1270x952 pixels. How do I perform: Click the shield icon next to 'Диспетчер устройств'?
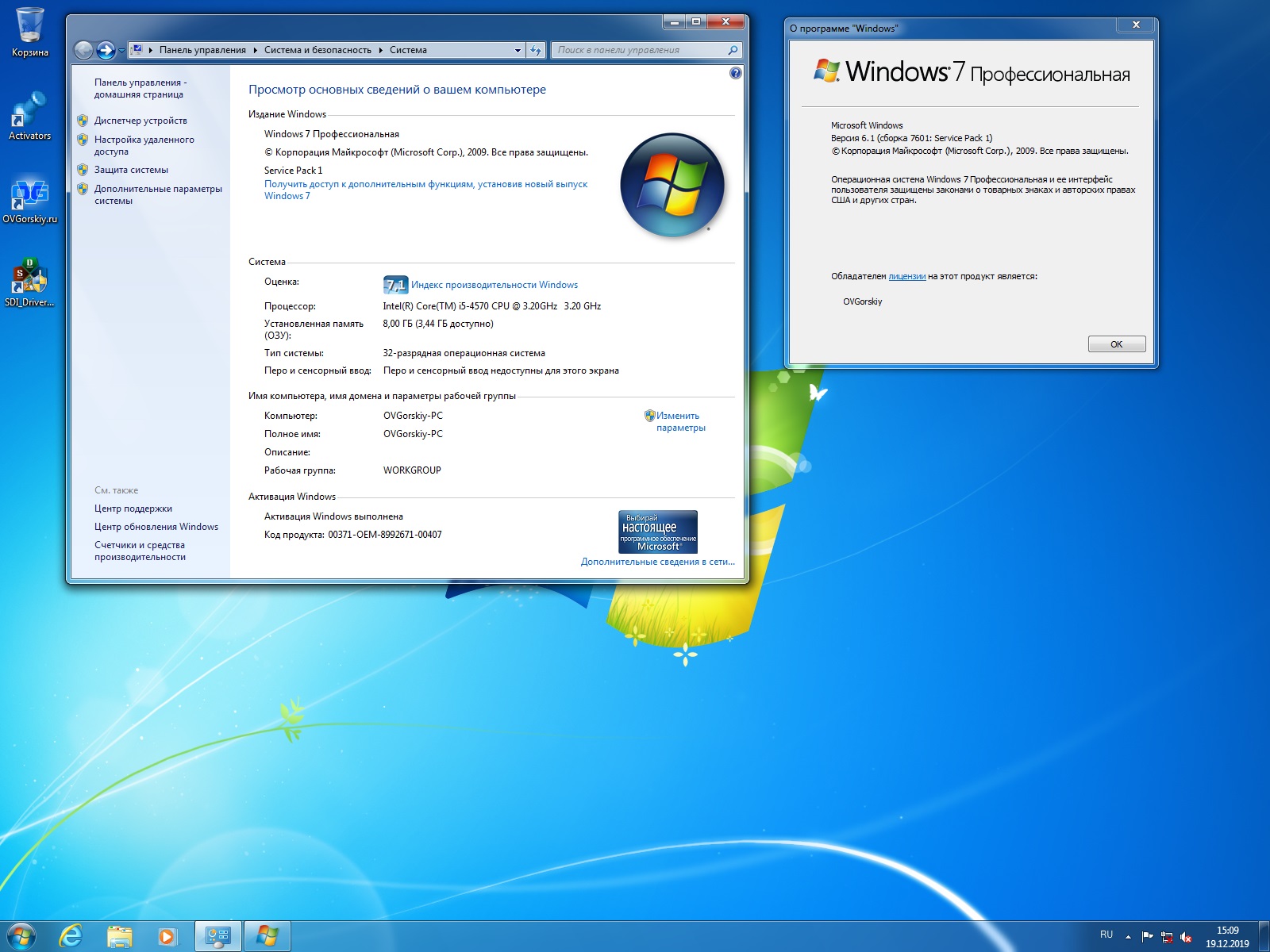click(83, 121)
